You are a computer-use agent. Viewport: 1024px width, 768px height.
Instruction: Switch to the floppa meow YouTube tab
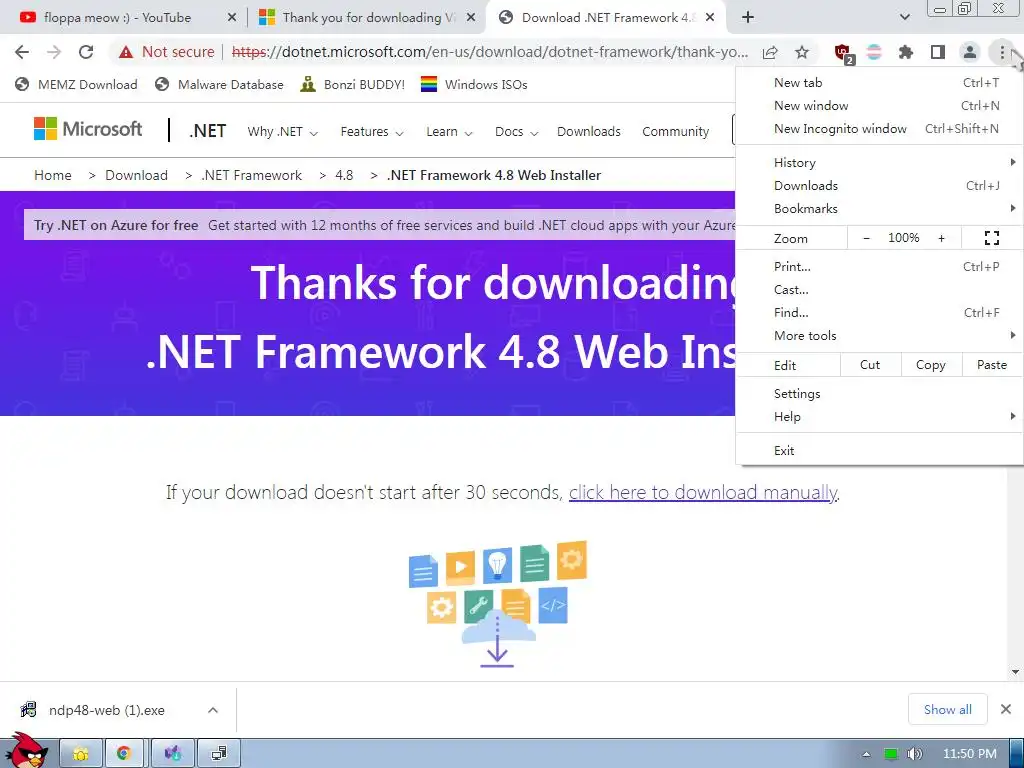pyautogui.click(x=118, y=18)
